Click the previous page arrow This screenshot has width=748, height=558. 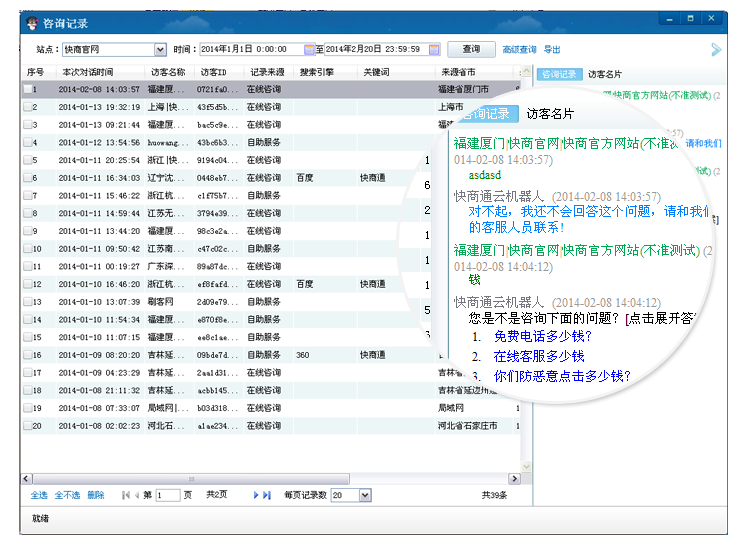(136, 495)
